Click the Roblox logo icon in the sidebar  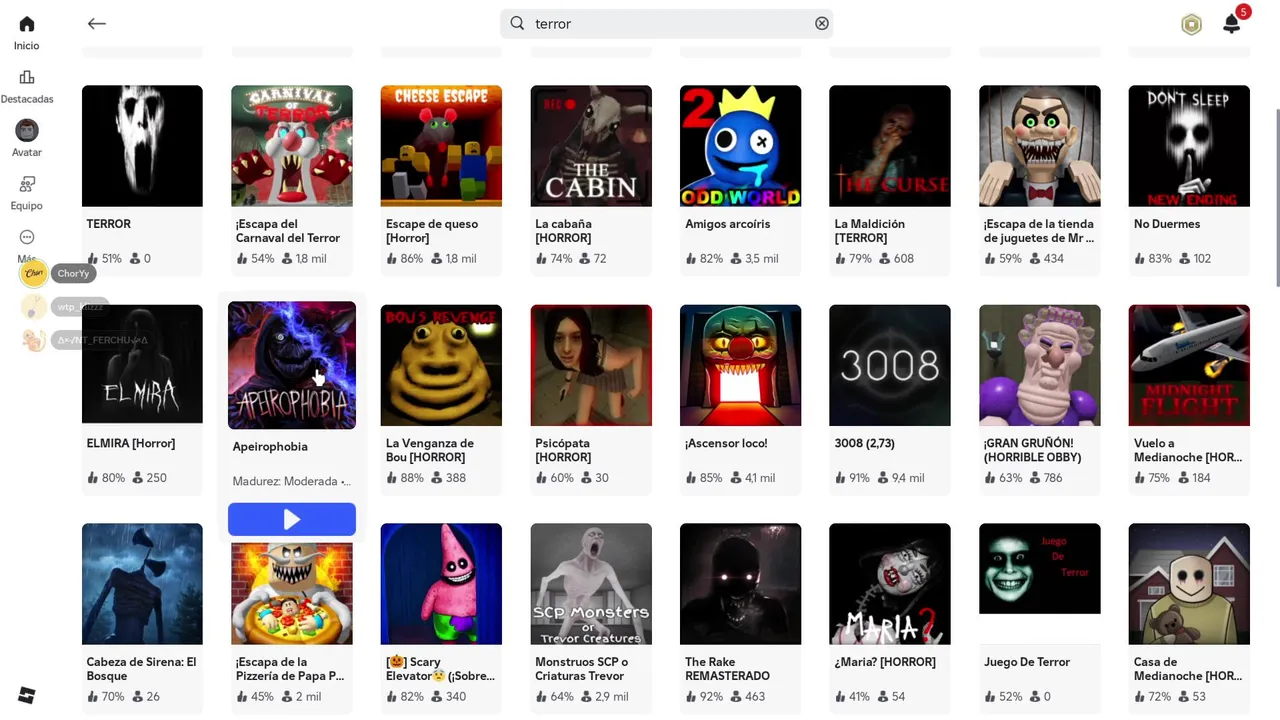(27, 696)
